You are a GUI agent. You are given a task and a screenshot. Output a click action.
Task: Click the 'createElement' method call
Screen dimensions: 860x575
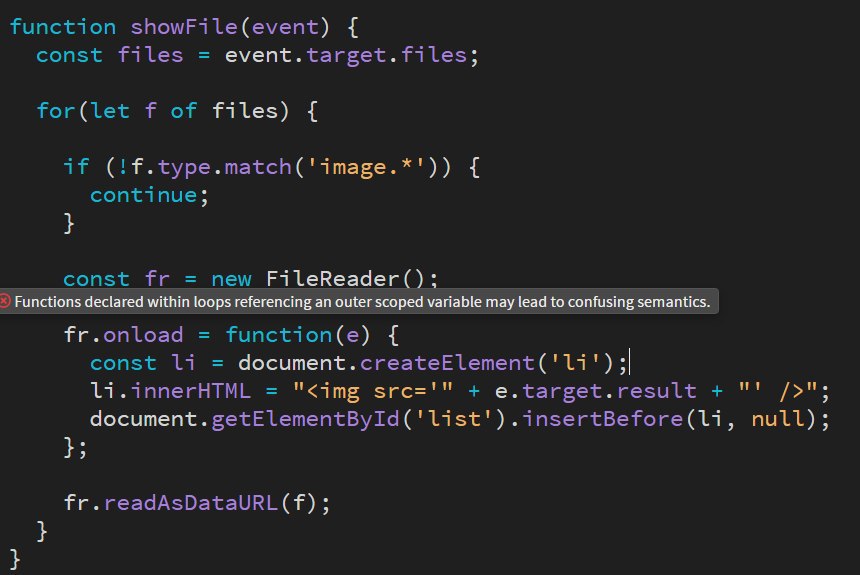pyautogui.click(x=447, y=363)
